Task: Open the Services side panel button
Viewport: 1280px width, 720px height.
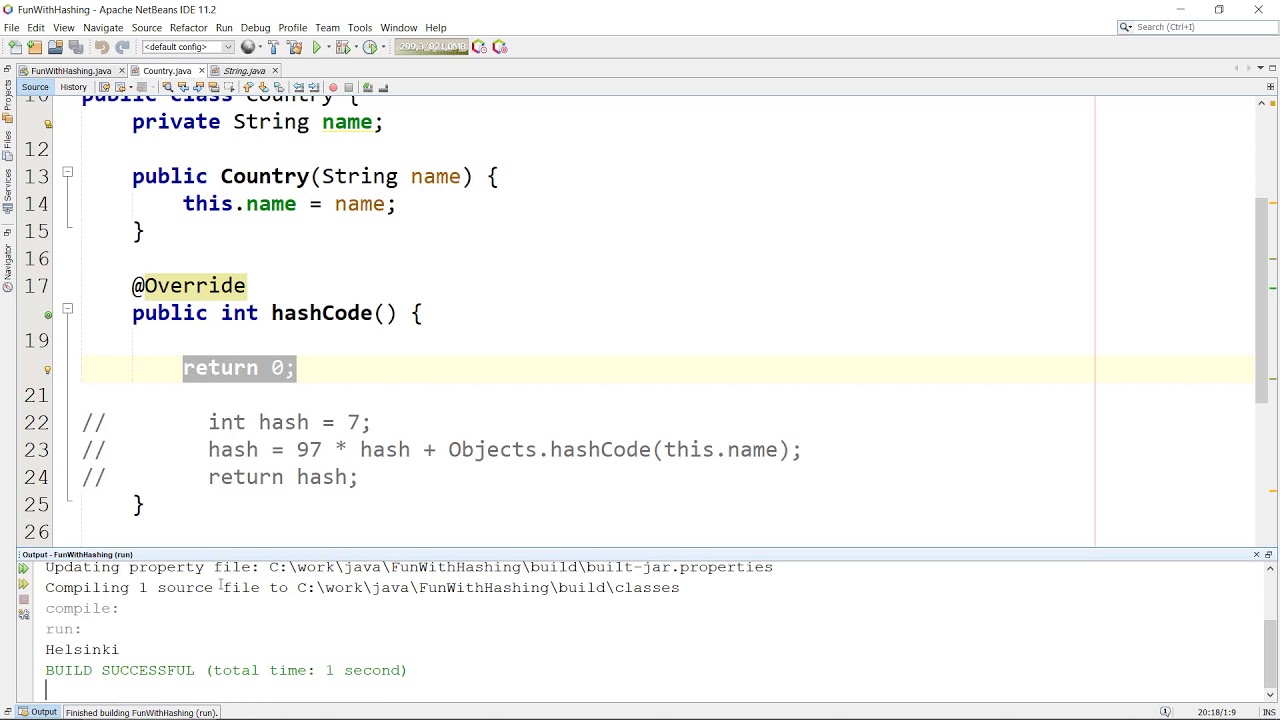Action: pos(7,191)
